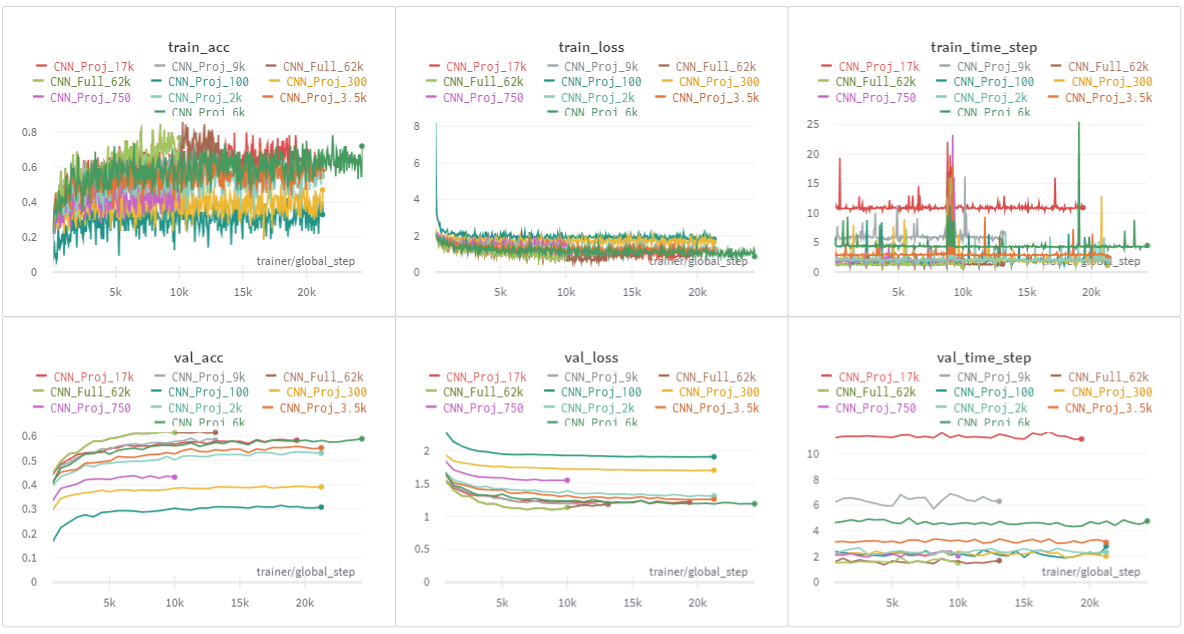
Task: Open the train_time_step chart title
Action: 983,47
